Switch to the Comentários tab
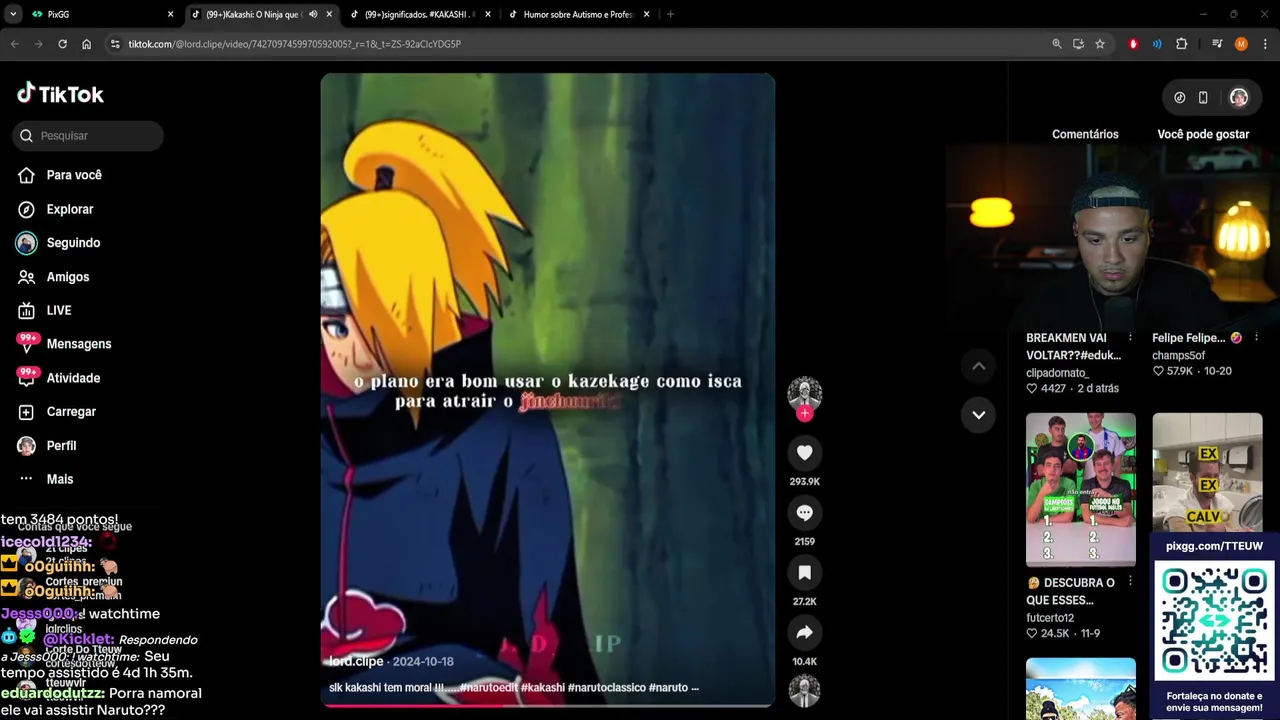This screenshot has height=720, width=1280. coord(1085,134)
